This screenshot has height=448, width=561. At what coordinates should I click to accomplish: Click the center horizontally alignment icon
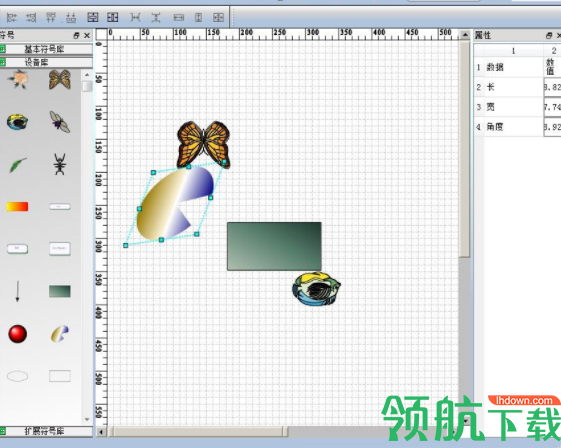click(x=112, y=17)
